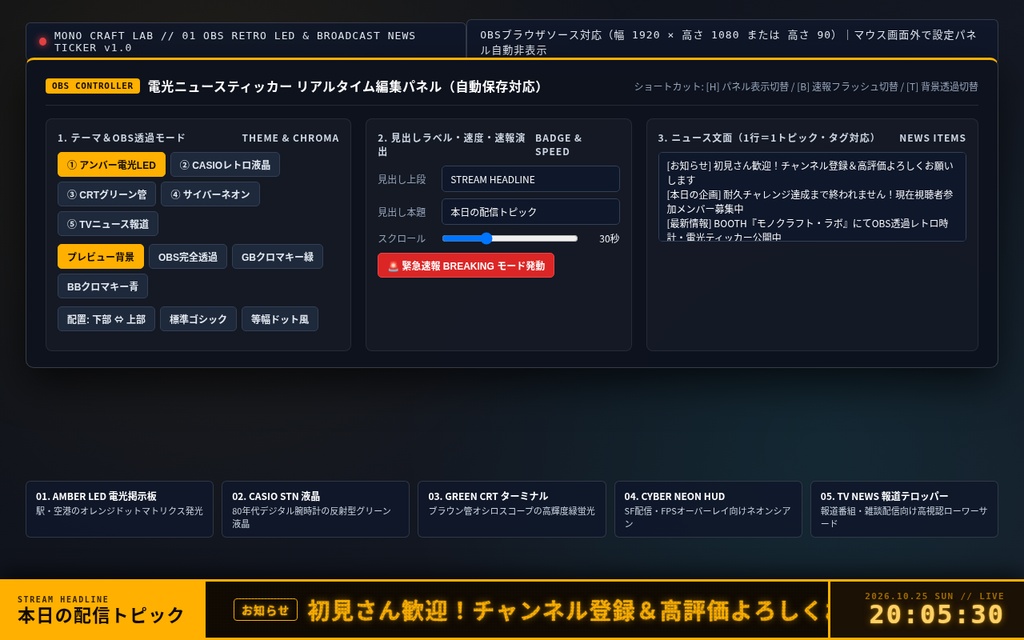Viewport: 1024px width, 640px height.
Task: Click the 2026.10.25 SUN // LIVE date
Action: 934,596
